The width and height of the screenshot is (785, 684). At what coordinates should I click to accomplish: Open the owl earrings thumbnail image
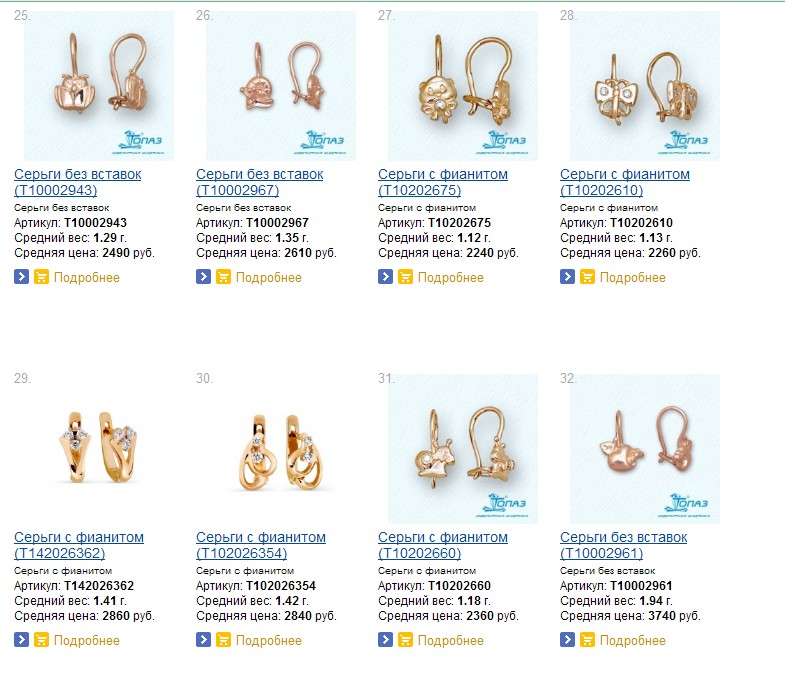99,86
